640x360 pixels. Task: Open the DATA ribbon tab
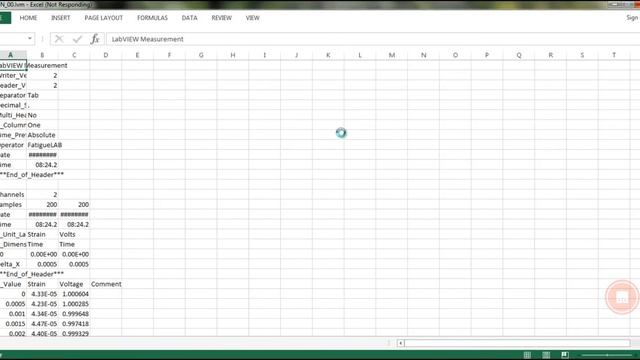click(189, 18)
